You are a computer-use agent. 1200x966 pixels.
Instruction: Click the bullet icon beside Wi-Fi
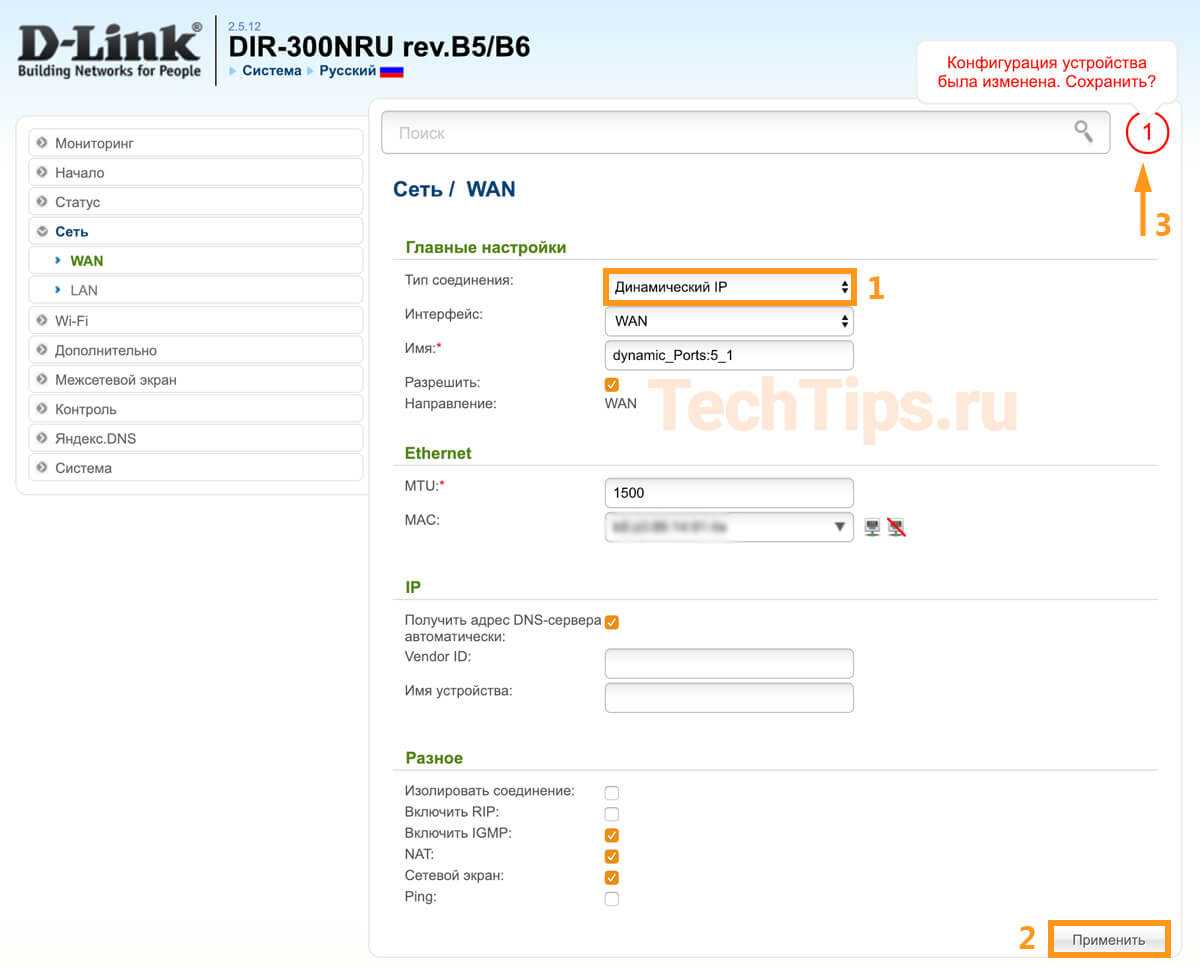[42, 320]
